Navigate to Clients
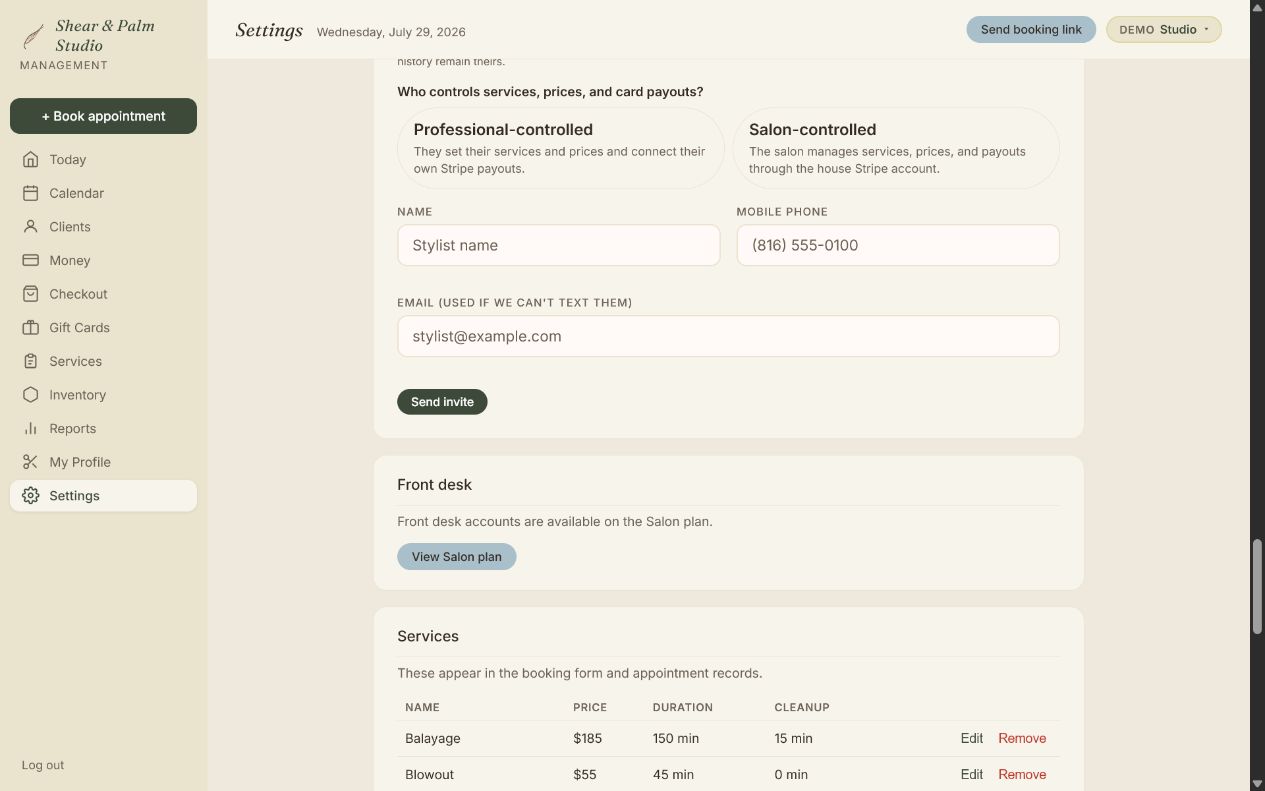Screen dimensions: 1265x791 point(103,227)
